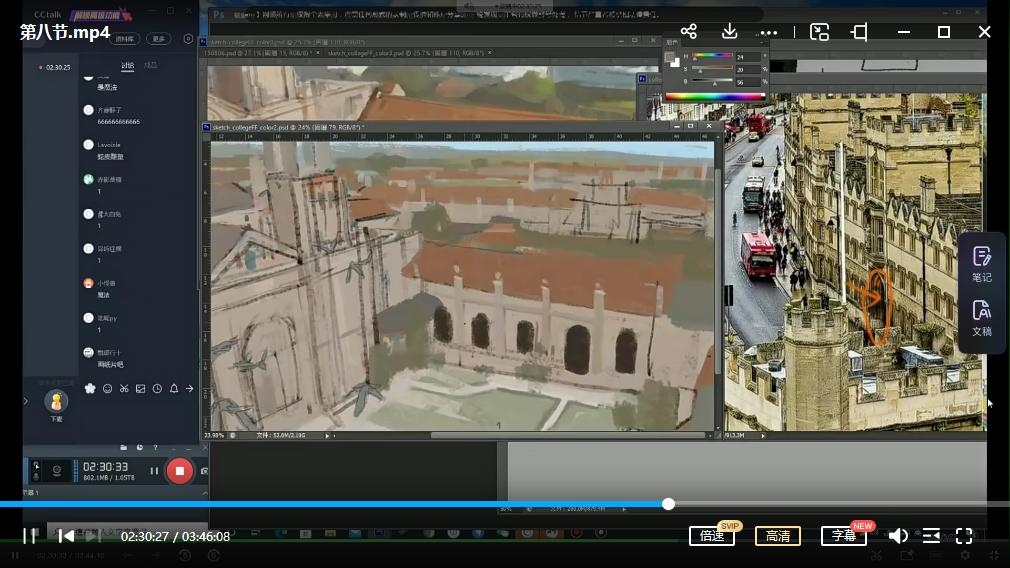Image resolution: width=1010 pixels, height=568 pixels.
Task: Open the recorder folder icon
Action: pos(123,447)
